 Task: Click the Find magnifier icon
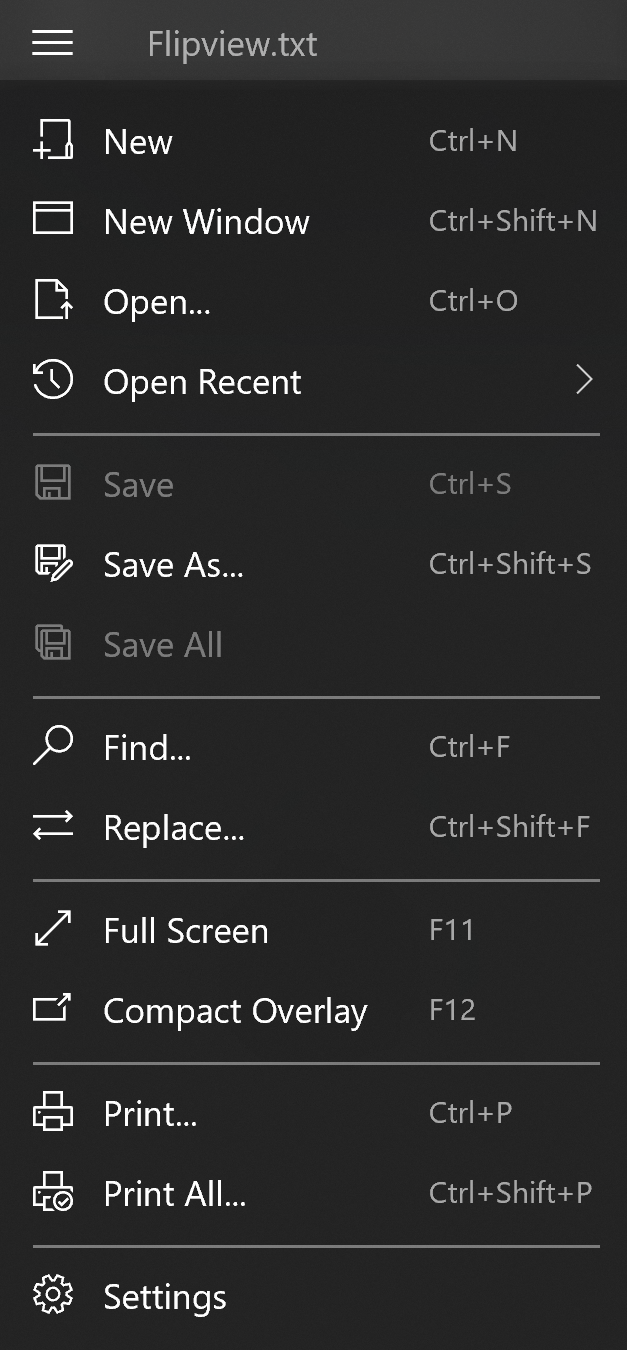click(x=53, y=746)
